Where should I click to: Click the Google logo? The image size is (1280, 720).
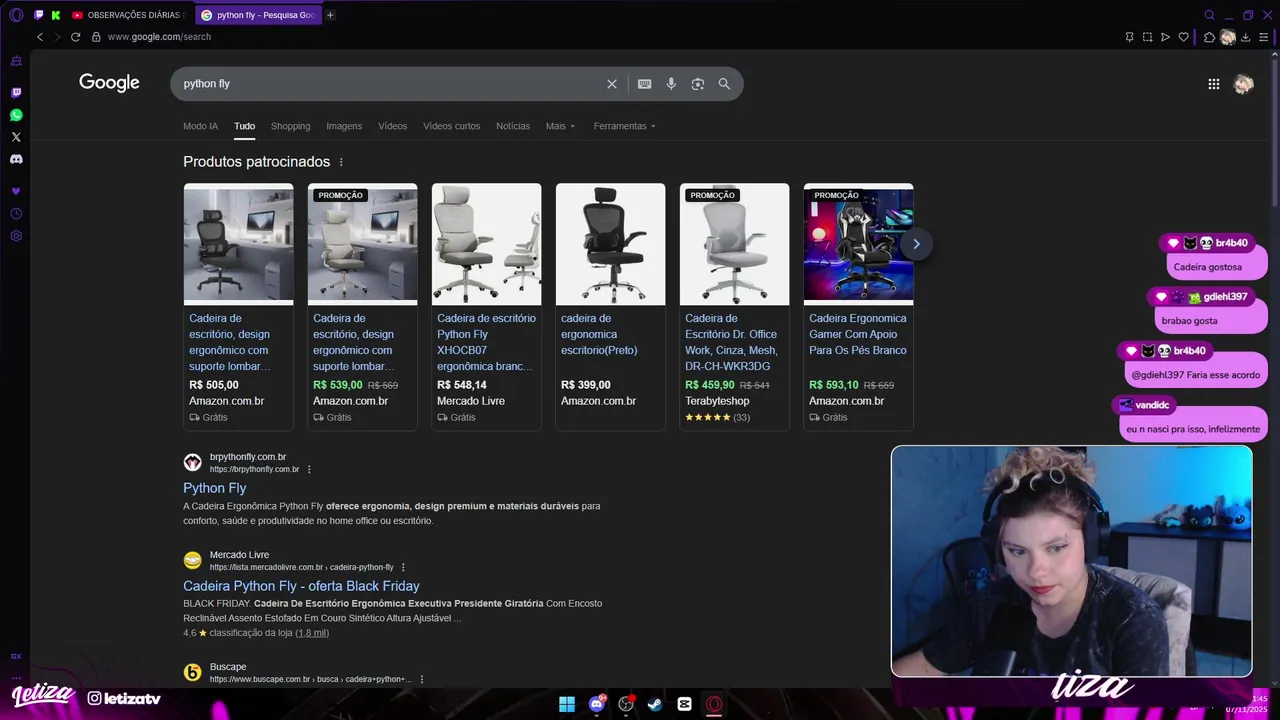pyautogui.click(x=109, y=83)
